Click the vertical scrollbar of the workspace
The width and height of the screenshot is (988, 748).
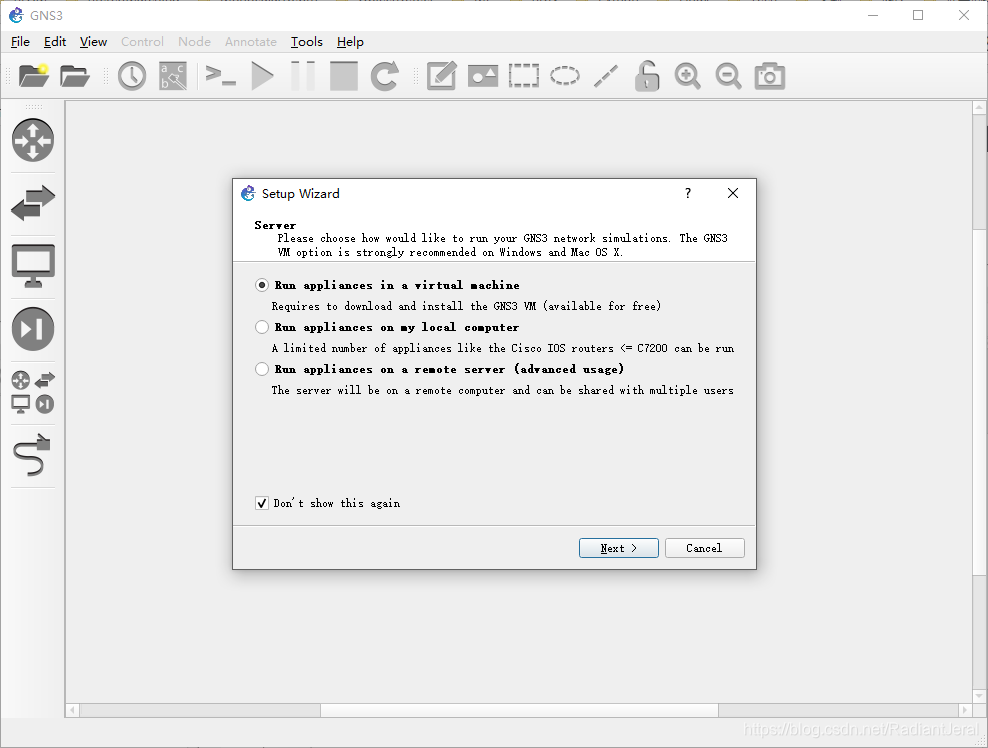979,402
